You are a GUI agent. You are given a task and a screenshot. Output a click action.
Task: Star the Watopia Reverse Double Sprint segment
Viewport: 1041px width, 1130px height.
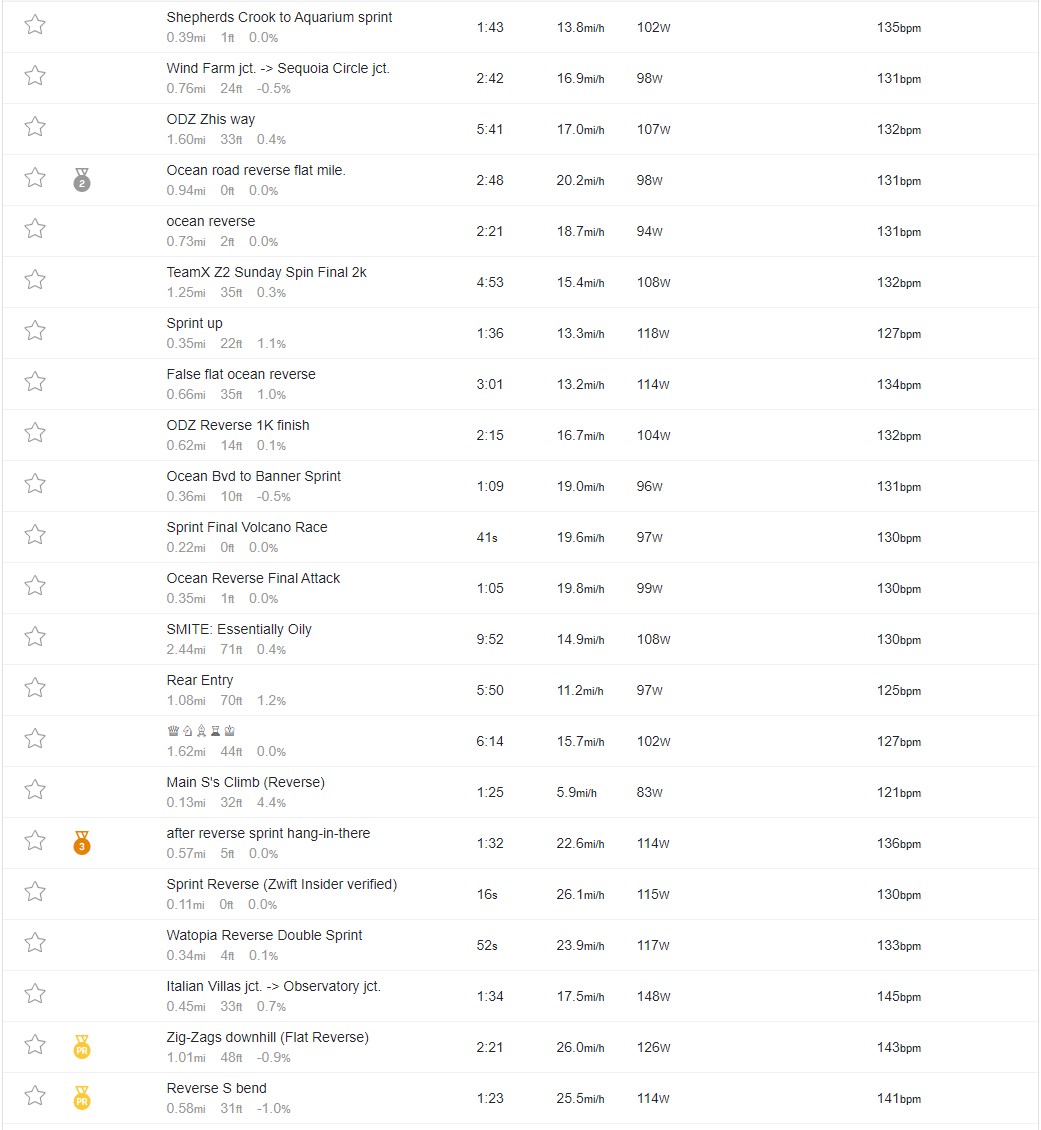(x=35, y=943)
